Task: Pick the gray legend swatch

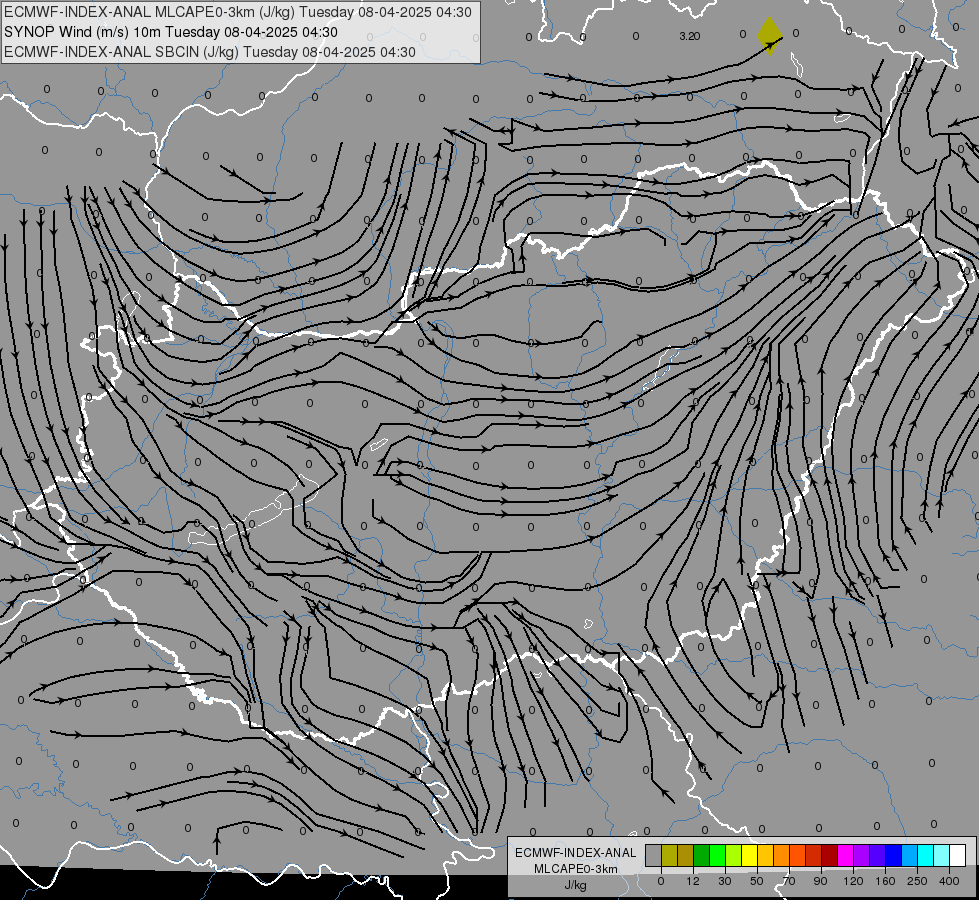Action: tap(654, 855)
